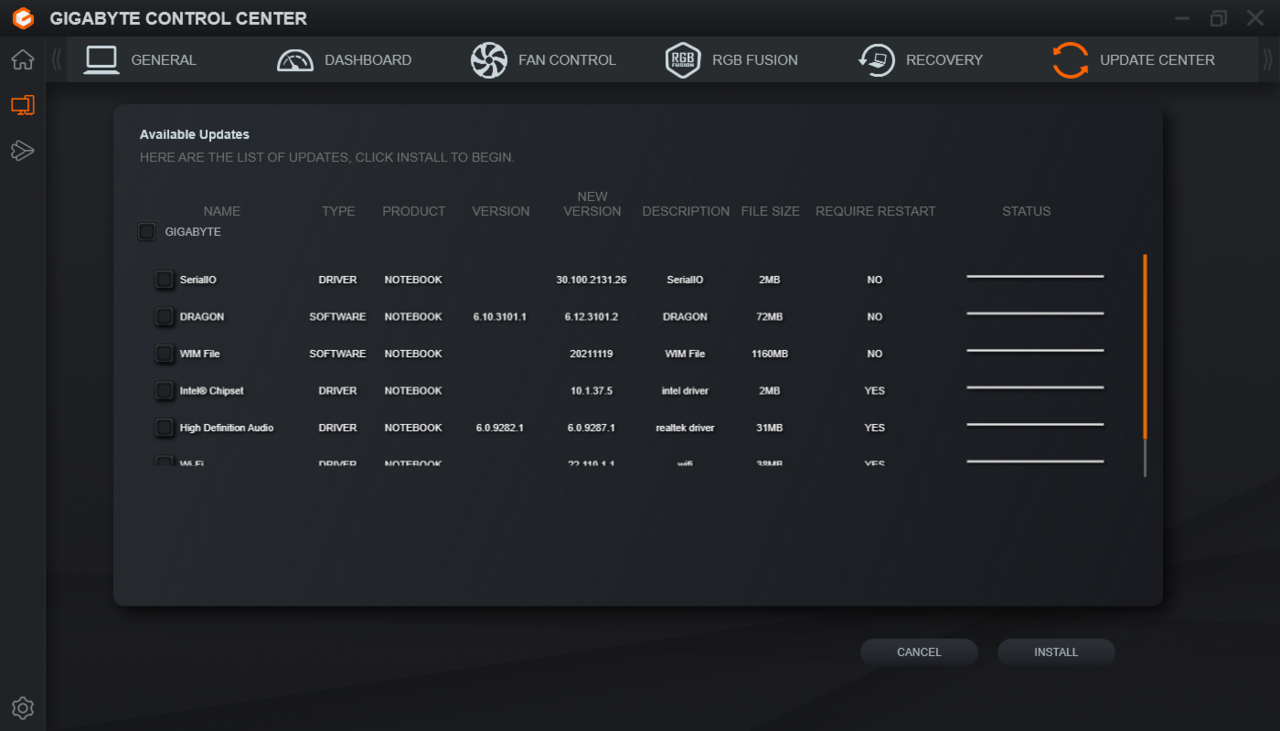Viewport: 1280px width, 731px height.
Task: Switch to the General tab
Action: (141, 60)
